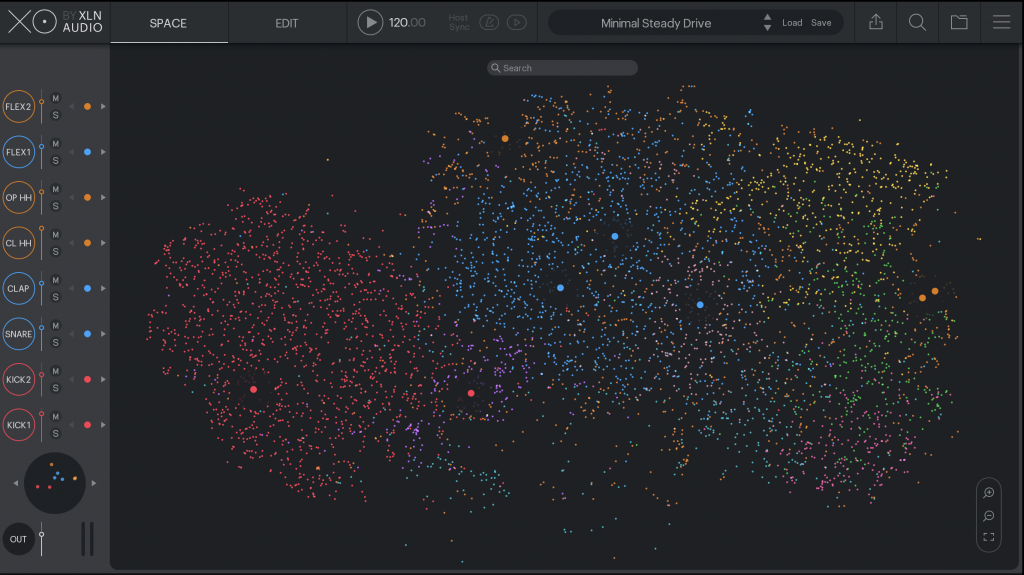Viewport: 1024px width, 575px height.
Task: Click the FLEX2 channel pad
Action: tap(18, 107)
